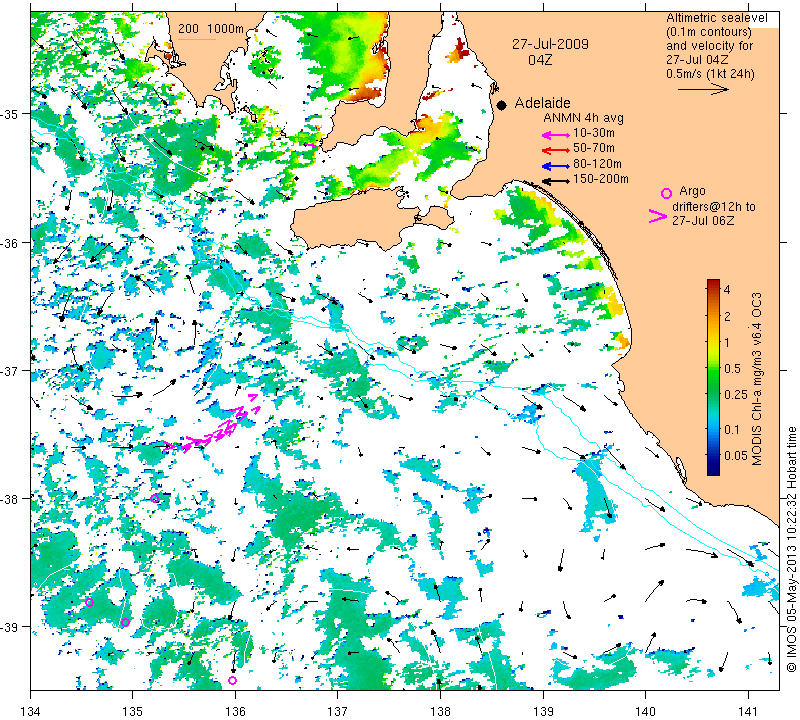This screenshot has height=720, width=800.
Task: Click the colorbar tick label '4'
Action: 727,290
